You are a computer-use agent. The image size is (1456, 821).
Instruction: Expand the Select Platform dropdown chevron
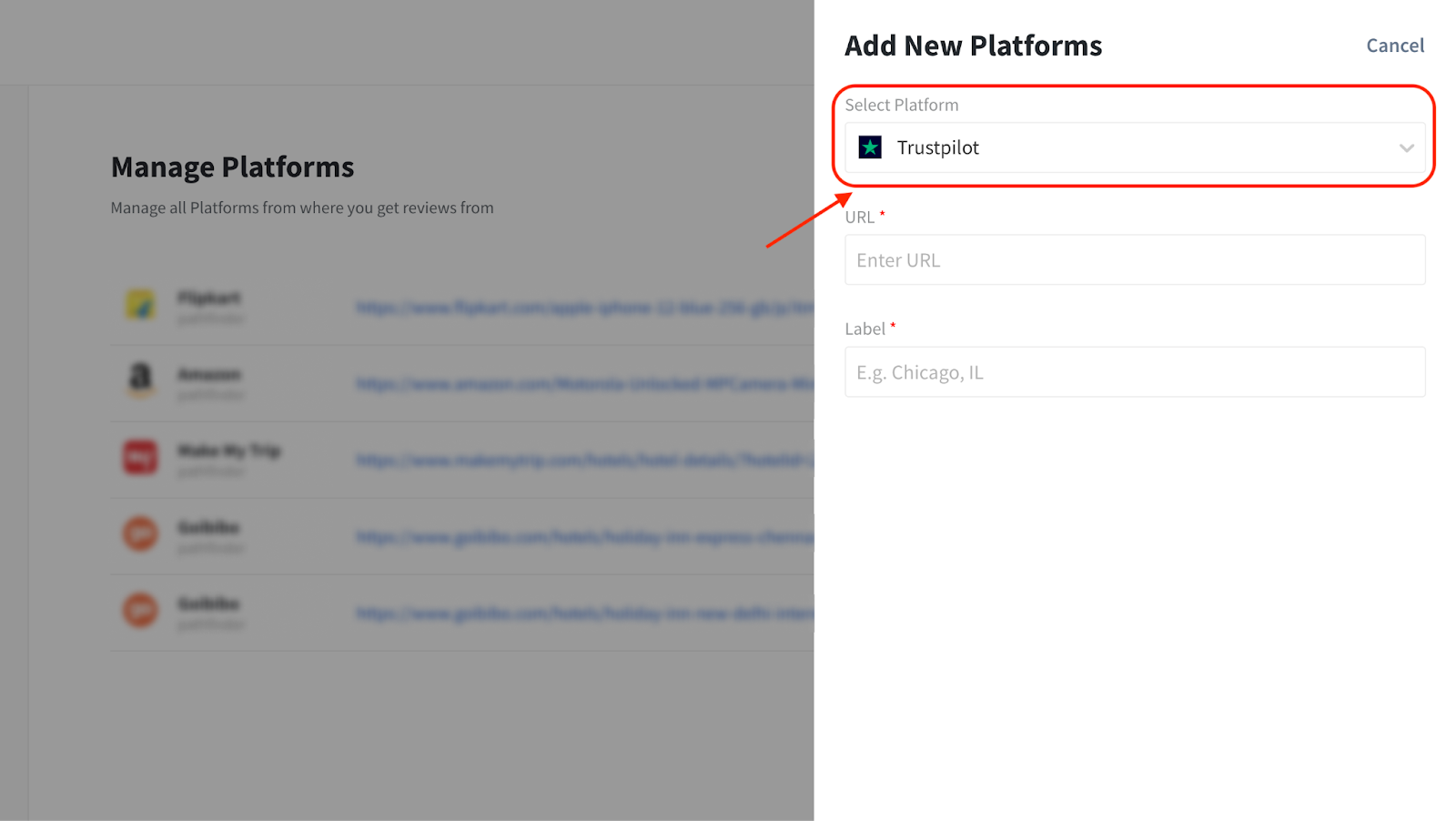(x=1406, y=147)
